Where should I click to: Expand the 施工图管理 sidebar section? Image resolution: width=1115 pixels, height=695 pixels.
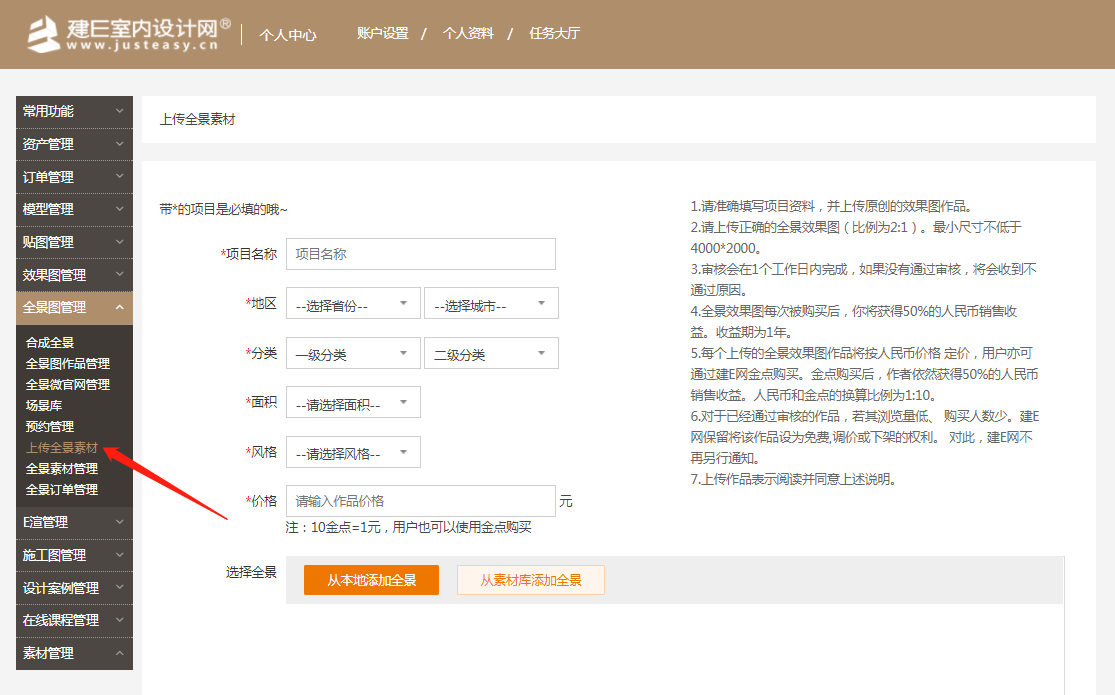(x=74, y=556)
